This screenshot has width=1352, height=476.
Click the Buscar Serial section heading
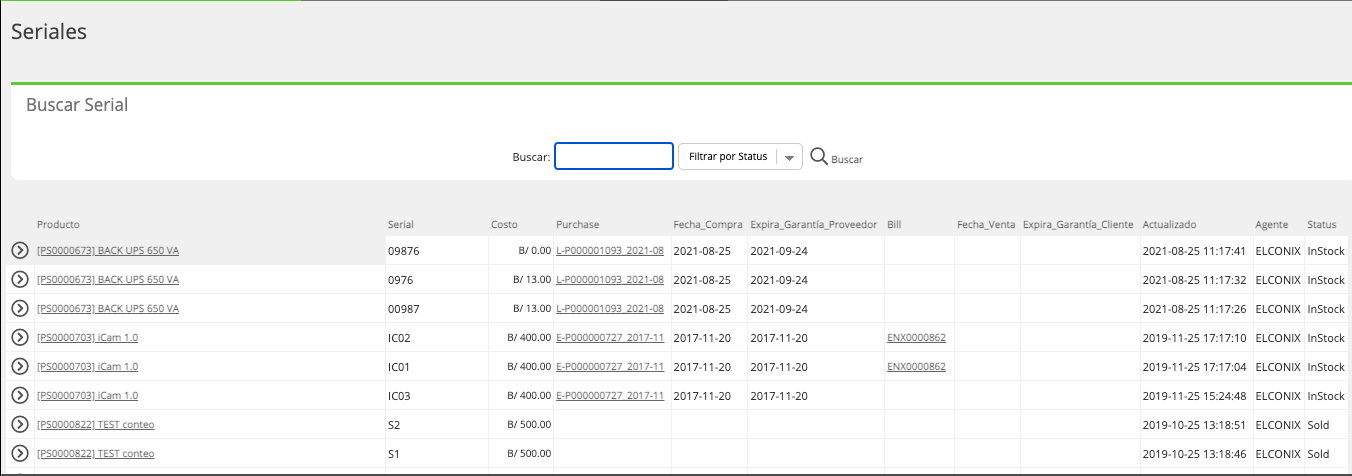(77, 104)
